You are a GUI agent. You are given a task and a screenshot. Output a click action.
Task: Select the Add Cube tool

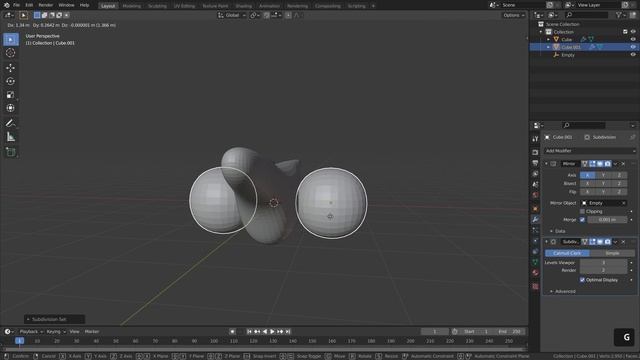[x=11, y=152]
